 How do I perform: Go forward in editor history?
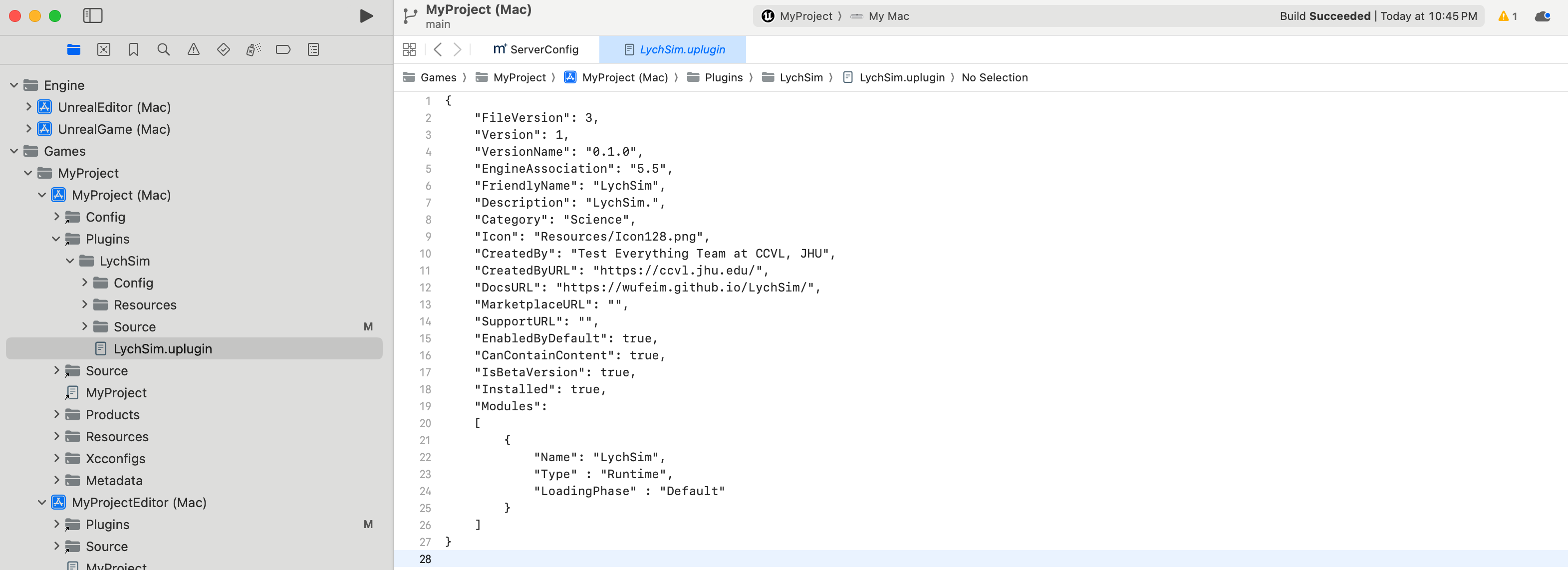point(458,49)
